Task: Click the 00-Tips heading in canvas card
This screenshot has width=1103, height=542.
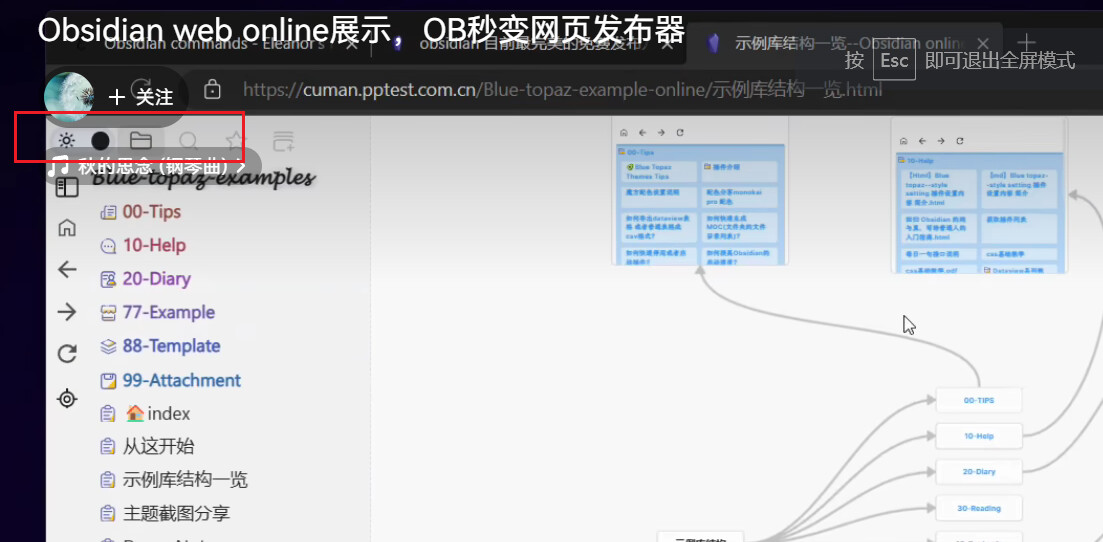Action: point(640,152)
